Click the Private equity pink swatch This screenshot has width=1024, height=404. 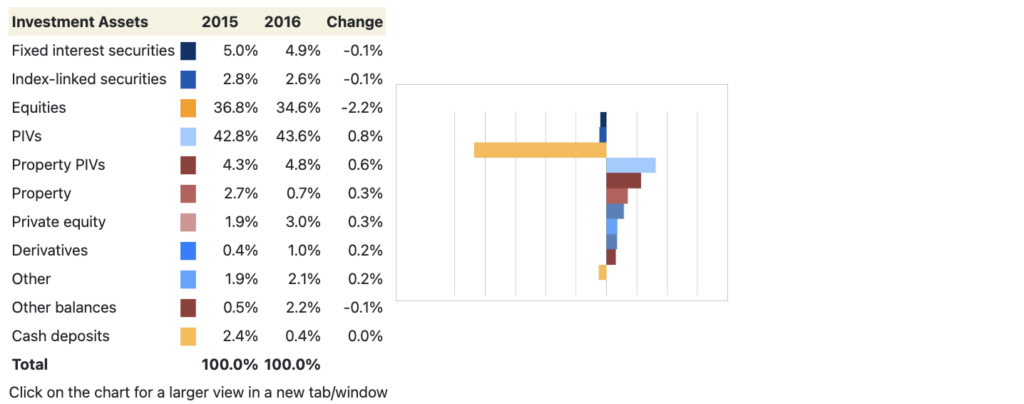click(188, 222)
